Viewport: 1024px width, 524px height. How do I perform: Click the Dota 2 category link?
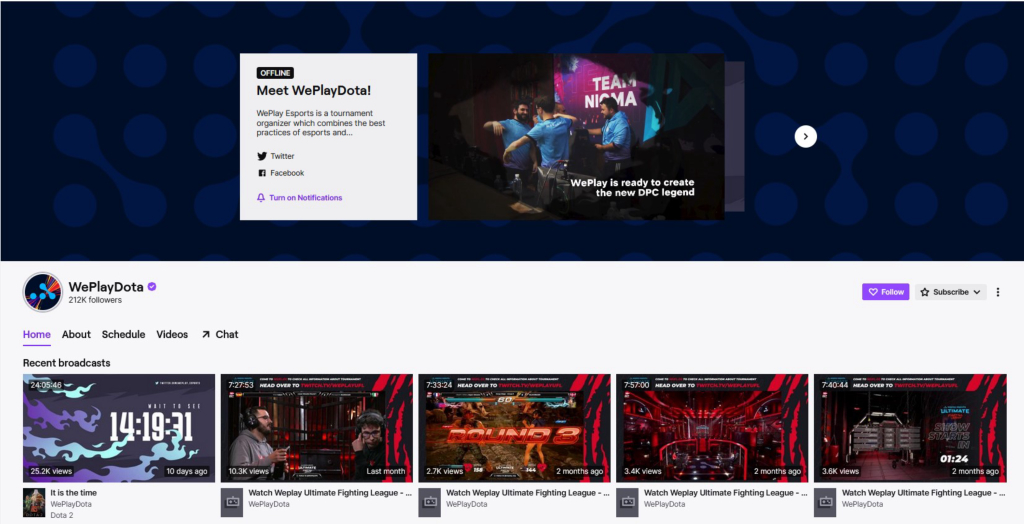tap(62, 515)
